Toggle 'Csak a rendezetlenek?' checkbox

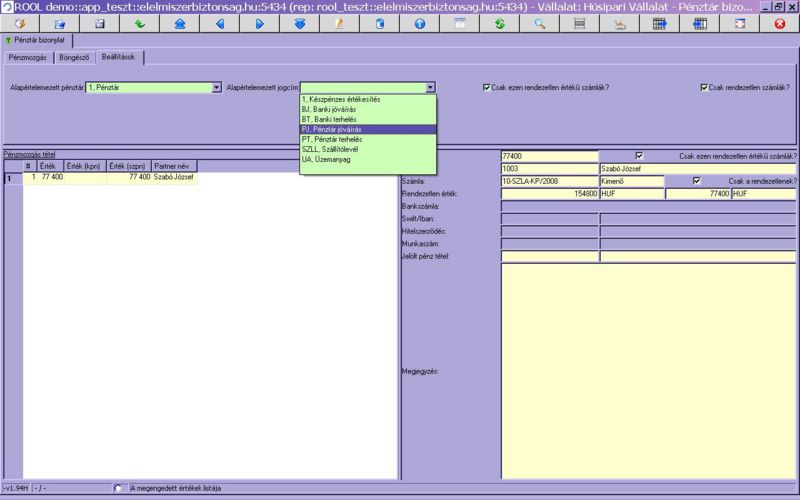pyautogui.click(x=697, y=181)
